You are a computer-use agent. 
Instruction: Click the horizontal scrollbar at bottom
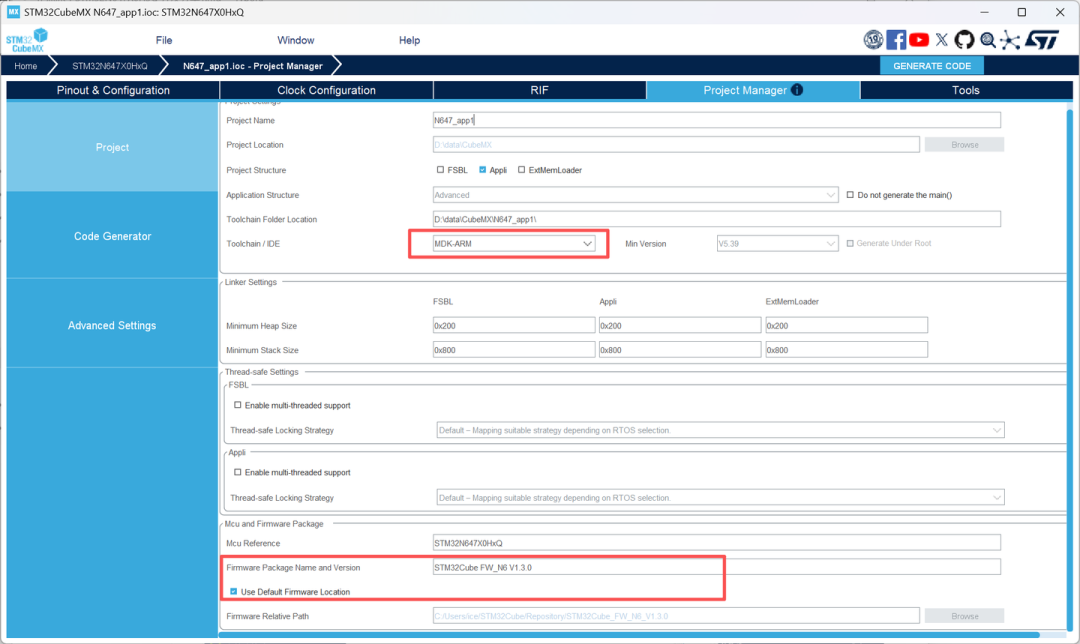tap(629, 634)
